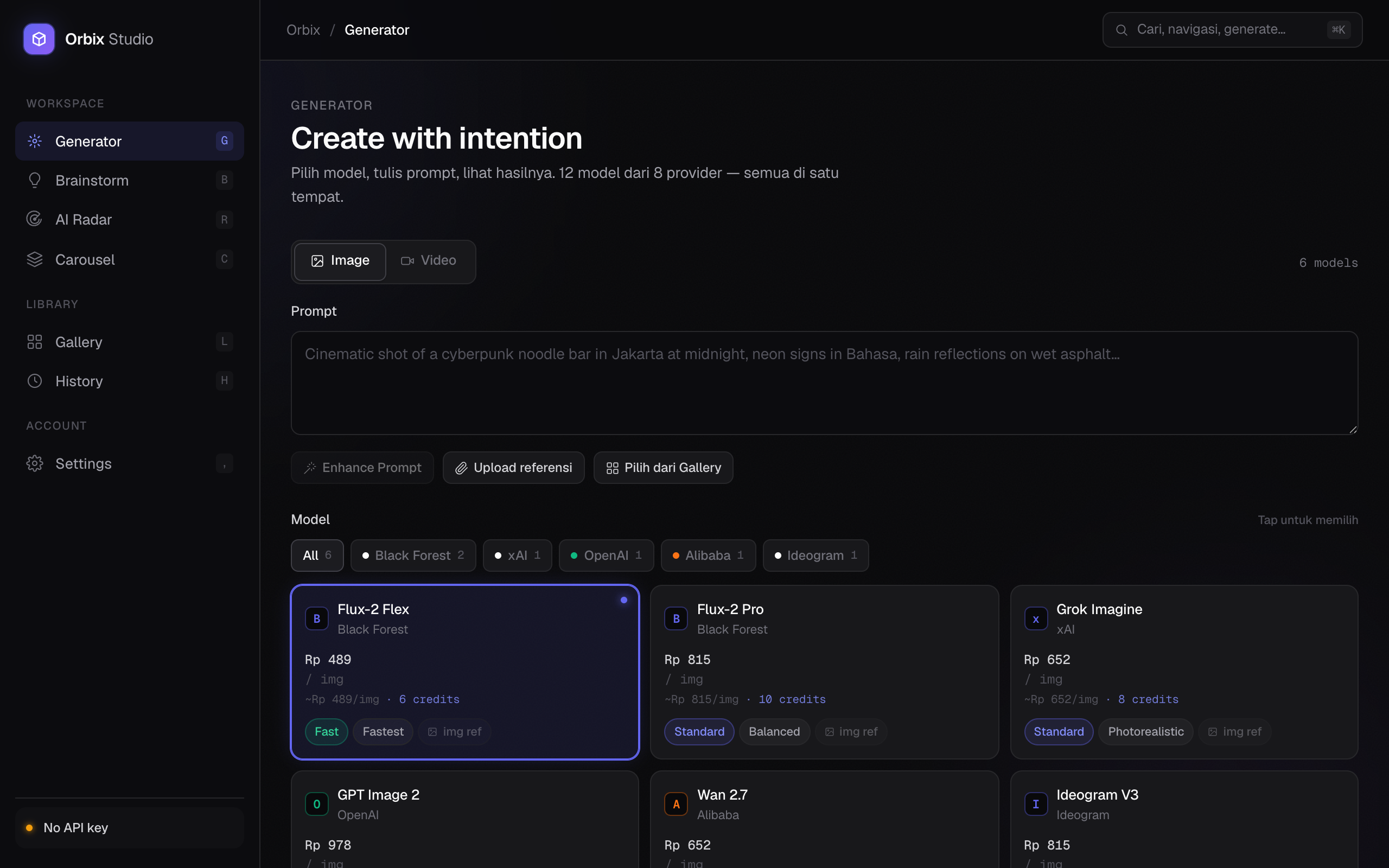Image resolution: width=1389 pixels, height=868 pixels.
Task: Click the image ref icon on Grok Imagine card
Action: point(1213,732)
